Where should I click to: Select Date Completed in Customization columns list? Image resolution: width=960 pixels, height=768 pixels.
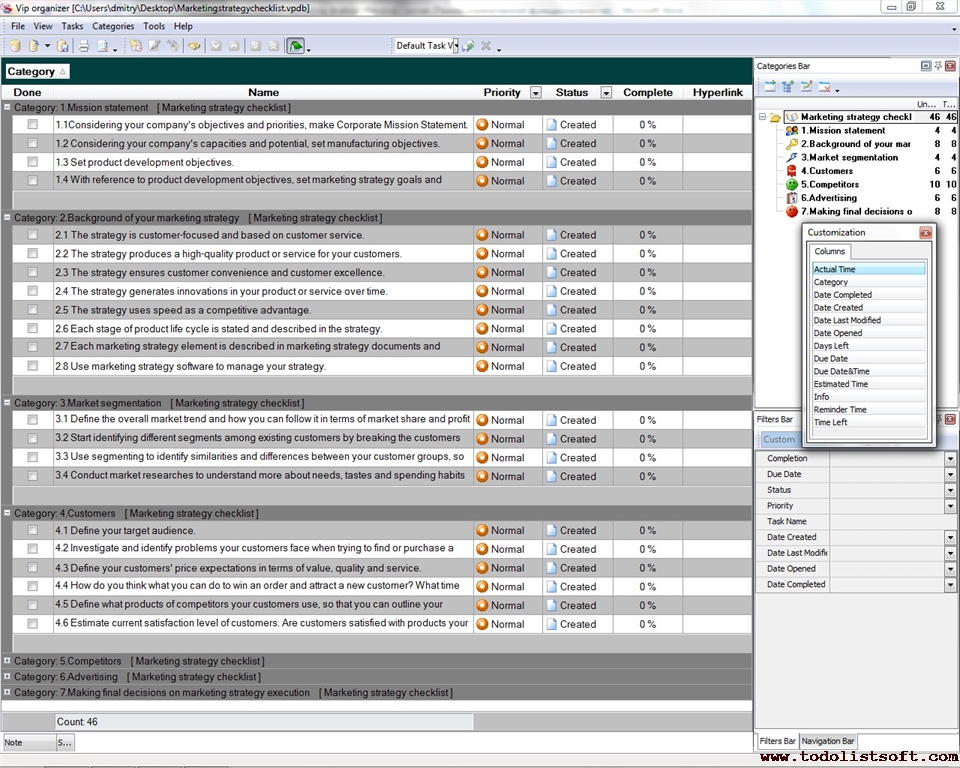[x=843, y=295]
